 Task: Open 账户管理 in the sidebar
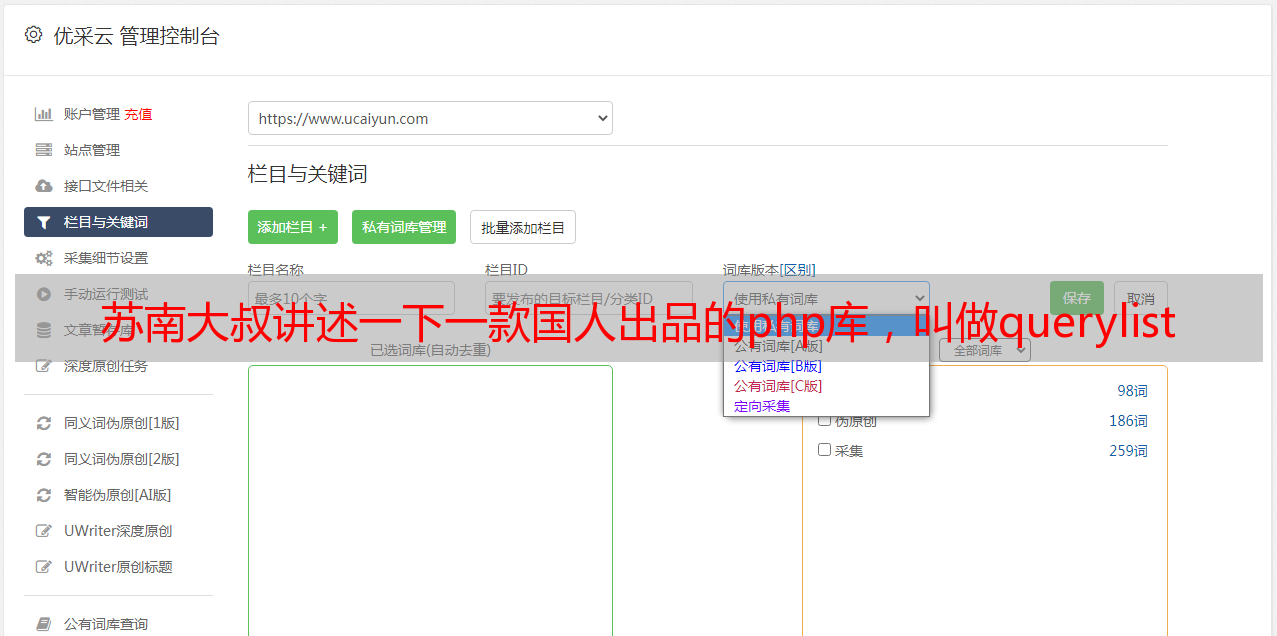click(x=92, y=114)
